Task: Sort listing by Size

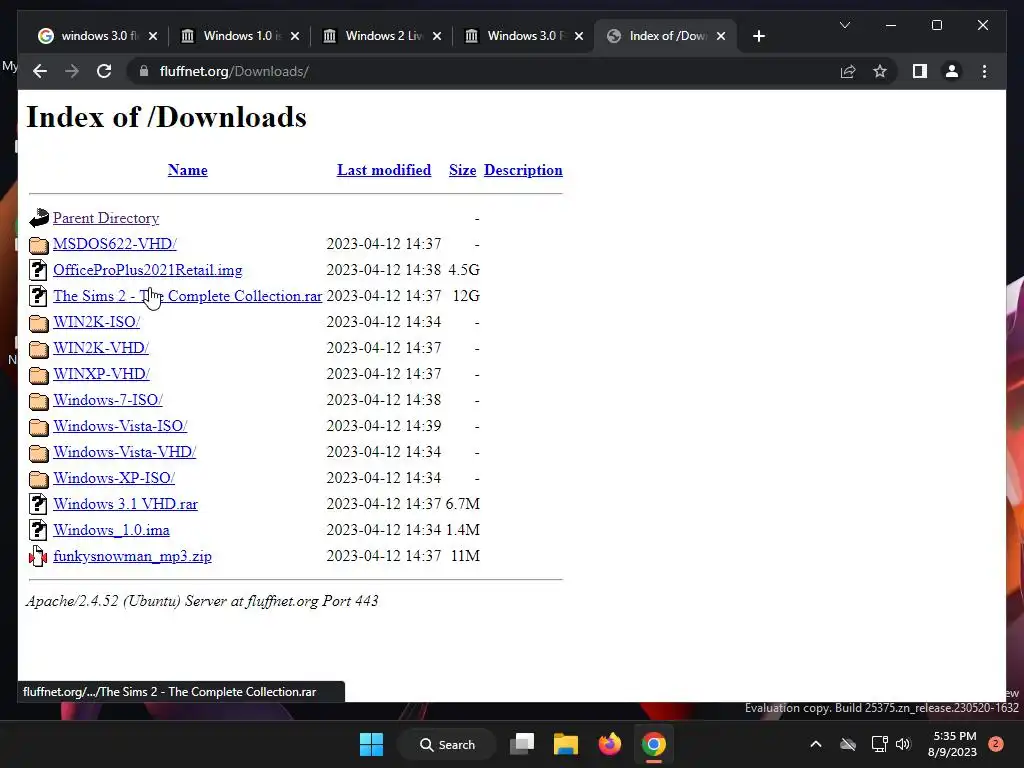Action: 462,170
